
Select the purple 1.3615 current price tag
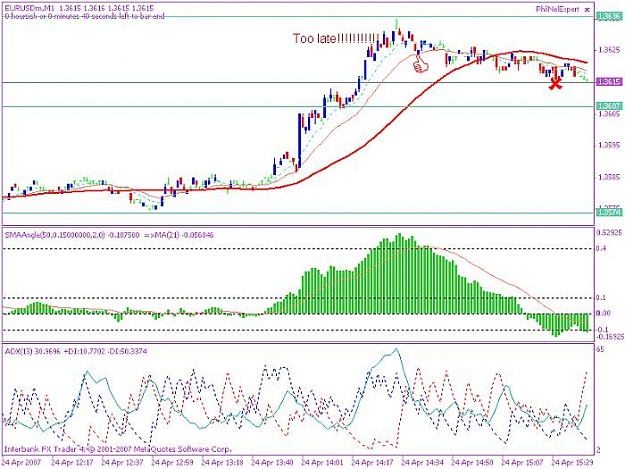(x=609, y=82)
